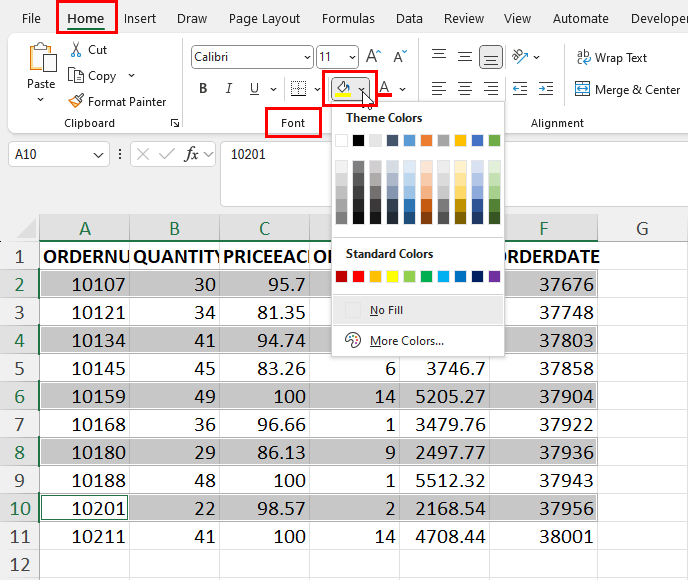Pick the standard Red color swatch
The width and height of the screenshot is (688, 580).
point(358,276)
